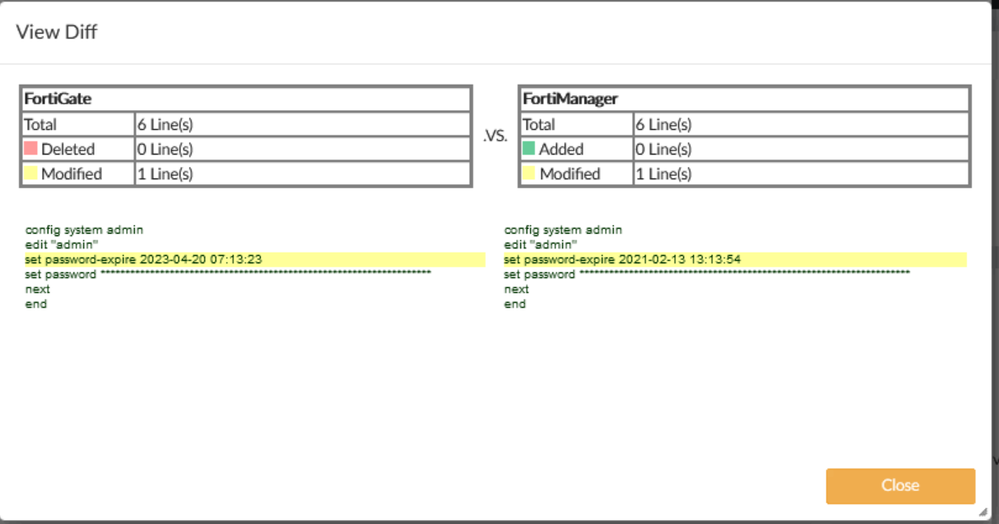Click the FortiManager yellow Modified swatch
Image resolution: width=999 pixels, height=524 pixels.
point(529,173)
